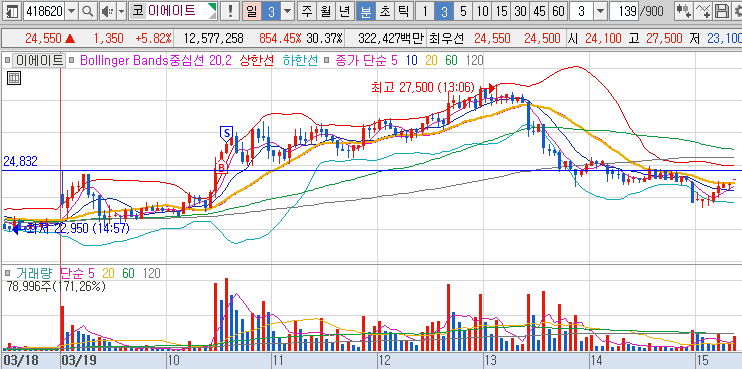The height and width of the screenshot is (369, 742).
Task: Save chart with the floppy disk icon
Action: 721,11
